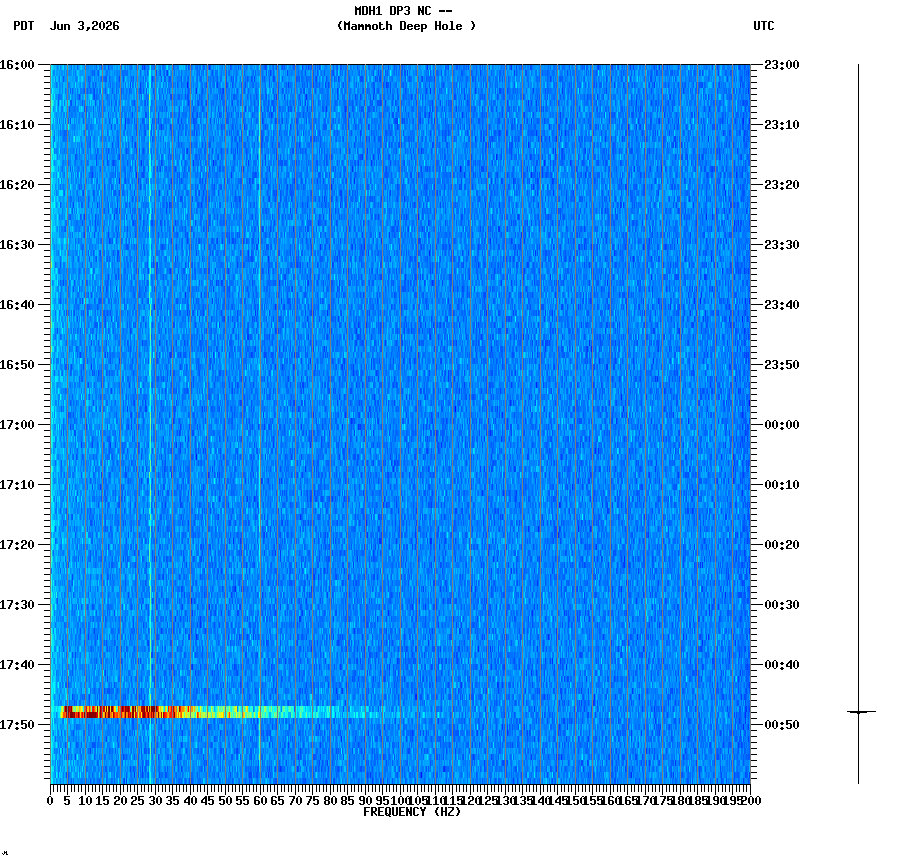The height and width of the screenshot is (864, 902).
Task: Click the UTC time label '00:20'
Action: pos(782,545)
